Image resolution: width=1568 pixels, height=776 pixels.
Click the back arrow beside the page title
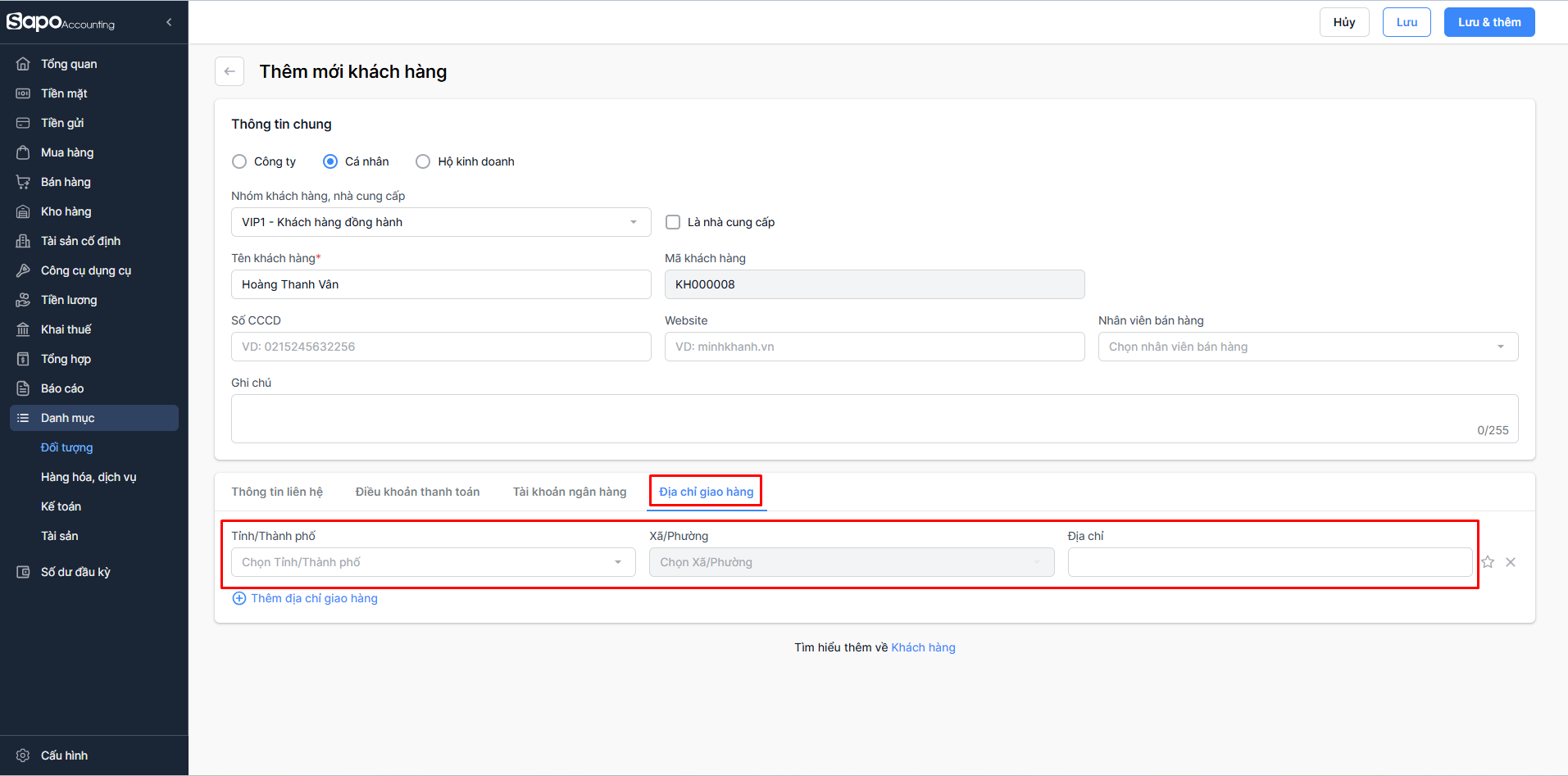(x=230, y=71)
